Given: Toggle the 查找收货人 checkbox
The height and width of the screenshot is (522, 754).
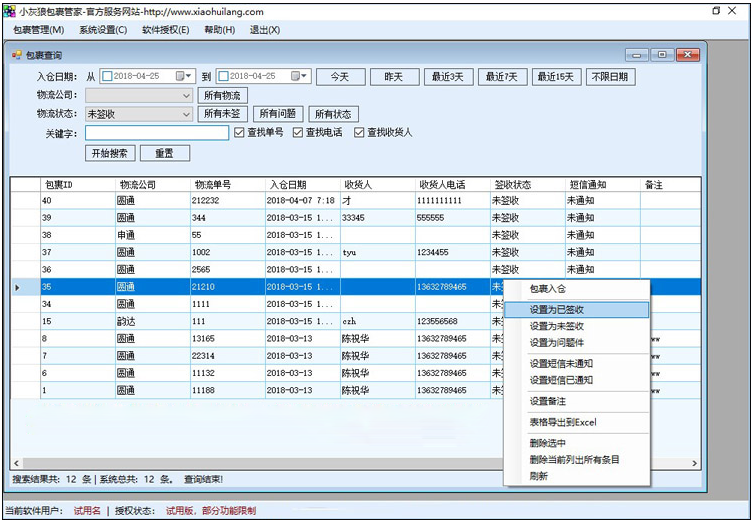Looking at the screenshot, I should pyautogui.click(x=359, y=133).
